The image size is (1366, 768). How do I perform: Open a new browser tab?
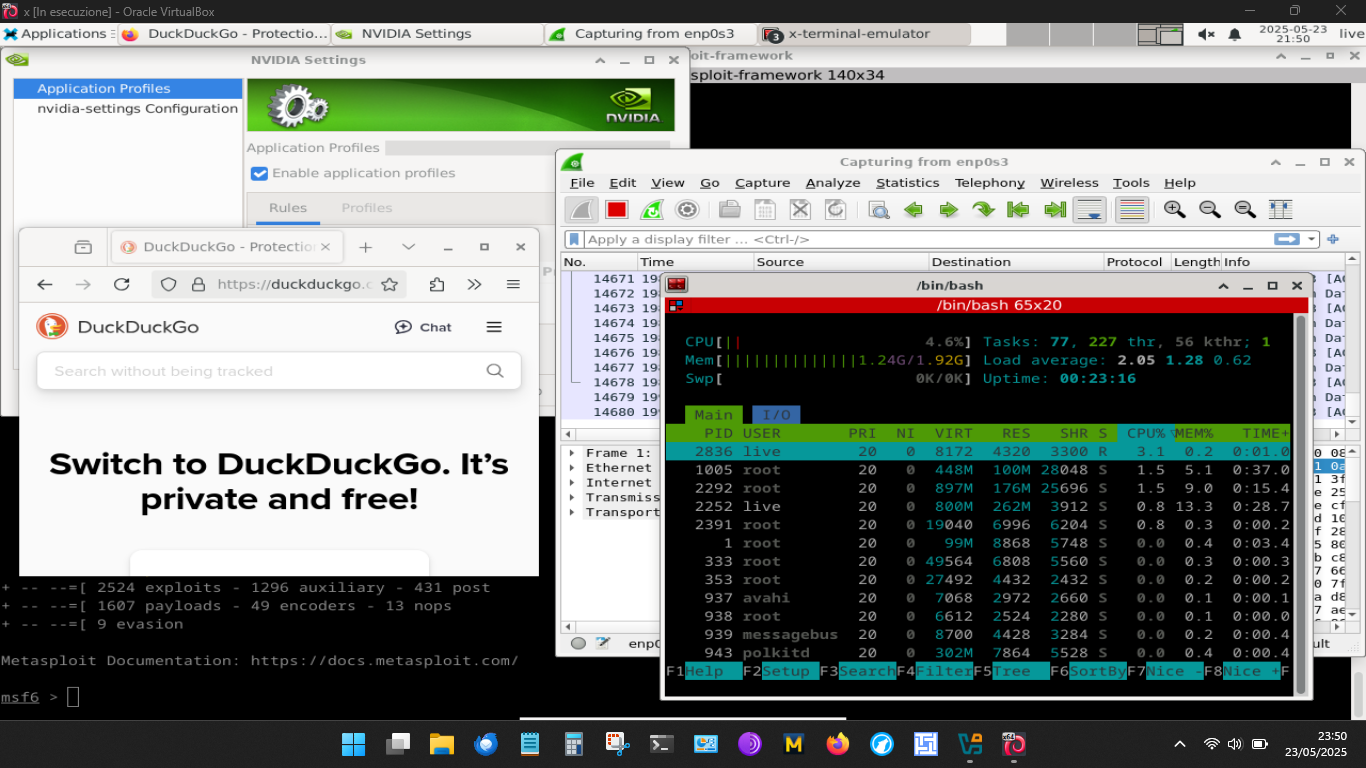366,247
